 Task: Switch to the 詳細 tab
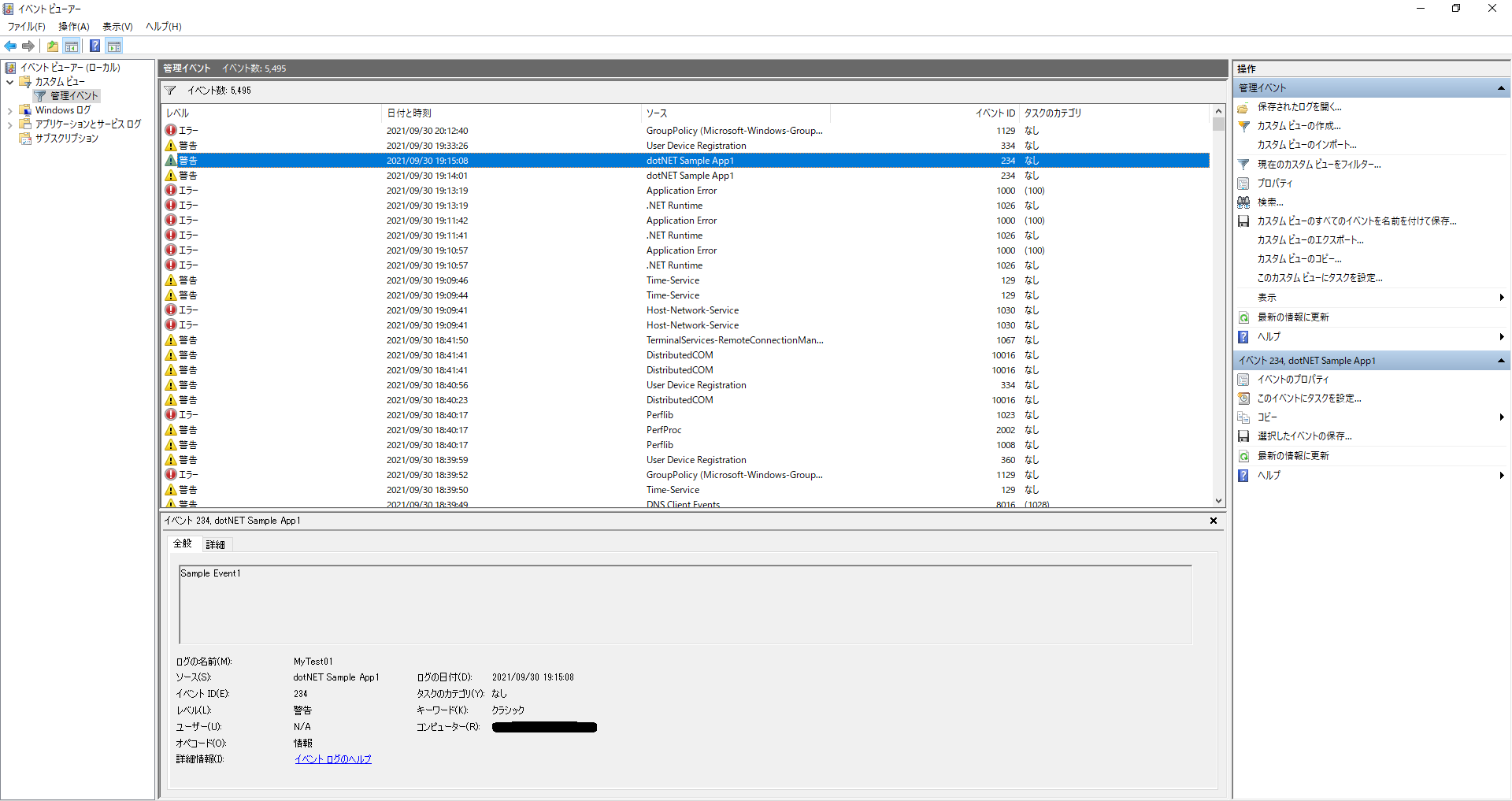tap(217, 543)
